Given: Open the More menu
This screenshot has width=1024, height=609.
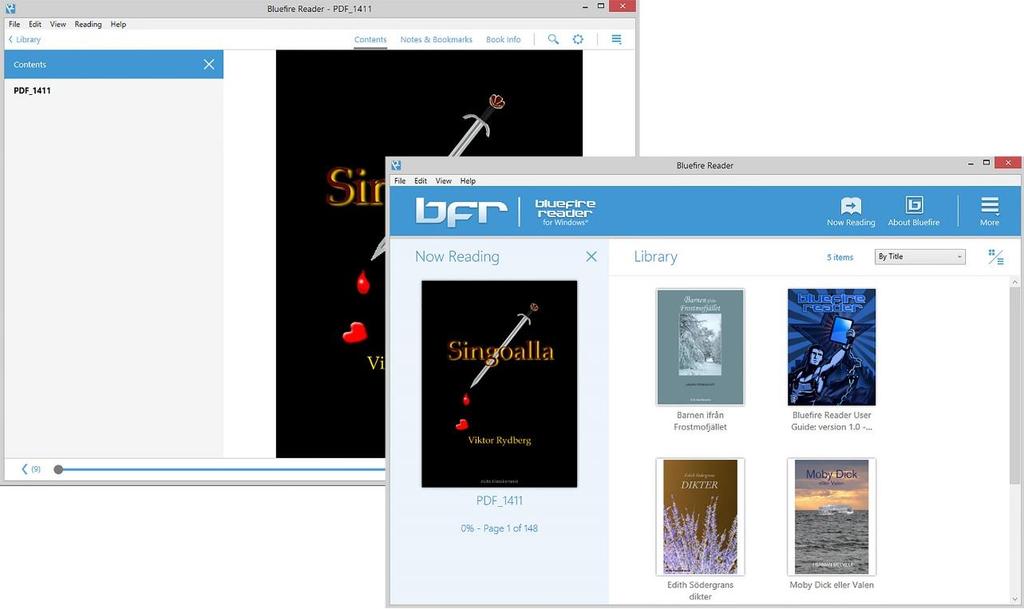Looking at the screenshot, I should (989, 211).
